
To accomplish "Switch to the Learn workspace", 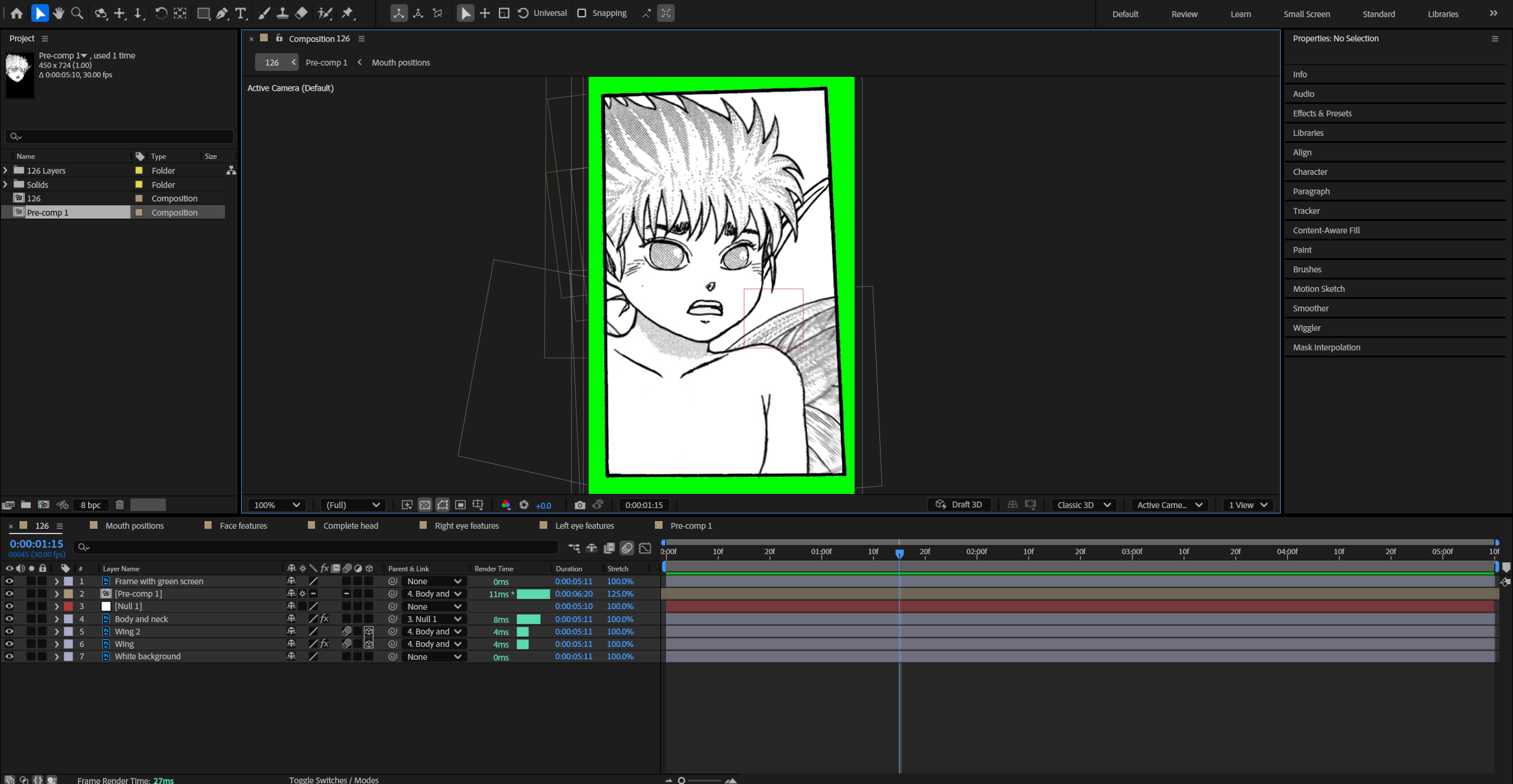I will pyautogui.click(x=1241, y=14).
